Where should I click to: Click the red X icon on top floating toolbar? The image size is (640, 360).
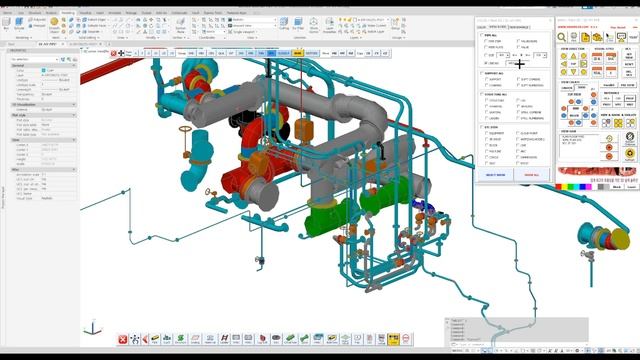click(114, 53)
